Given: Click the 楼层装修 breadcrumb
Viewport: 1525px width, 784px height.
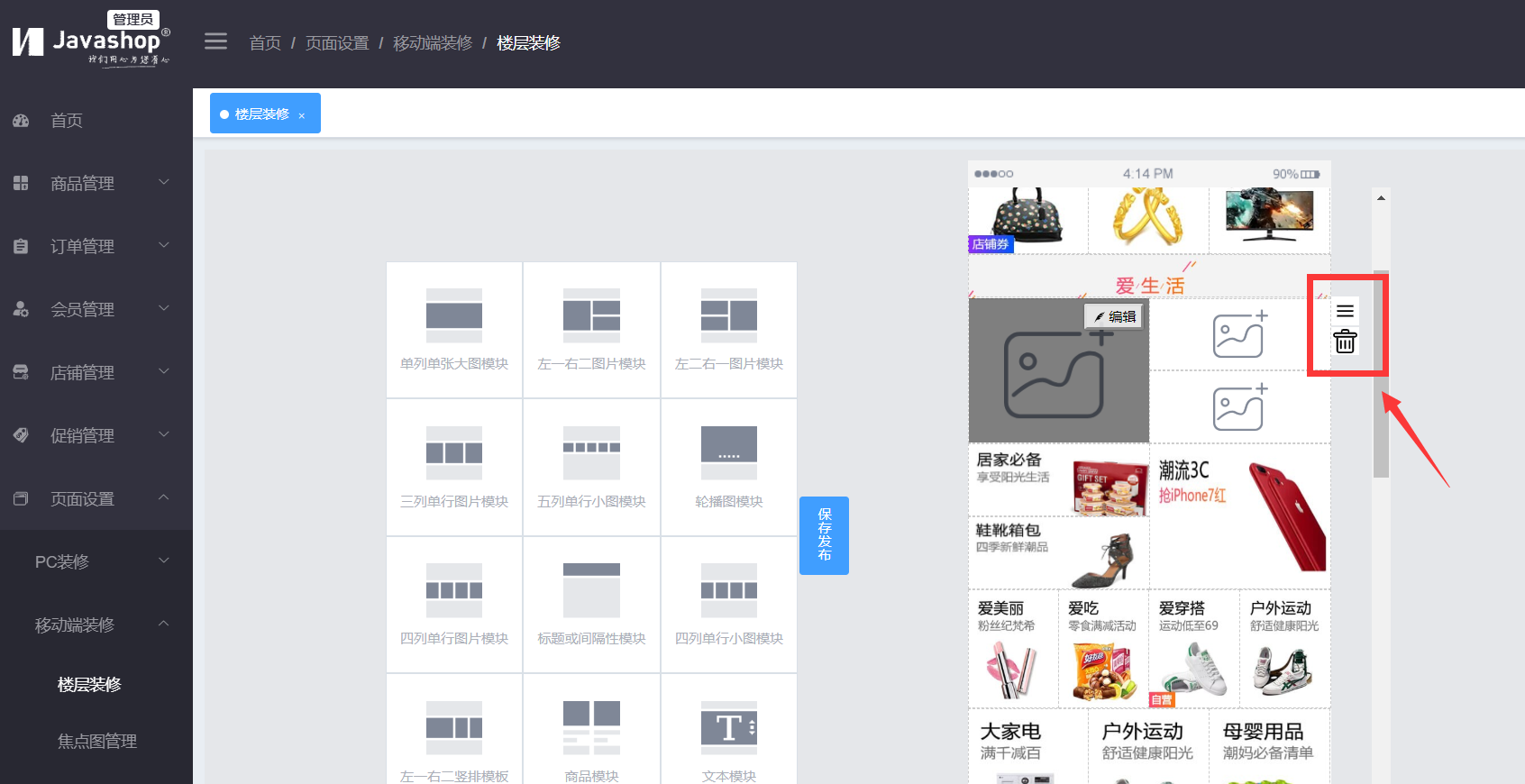Looking at the screenshot, I should click(529, 43).
